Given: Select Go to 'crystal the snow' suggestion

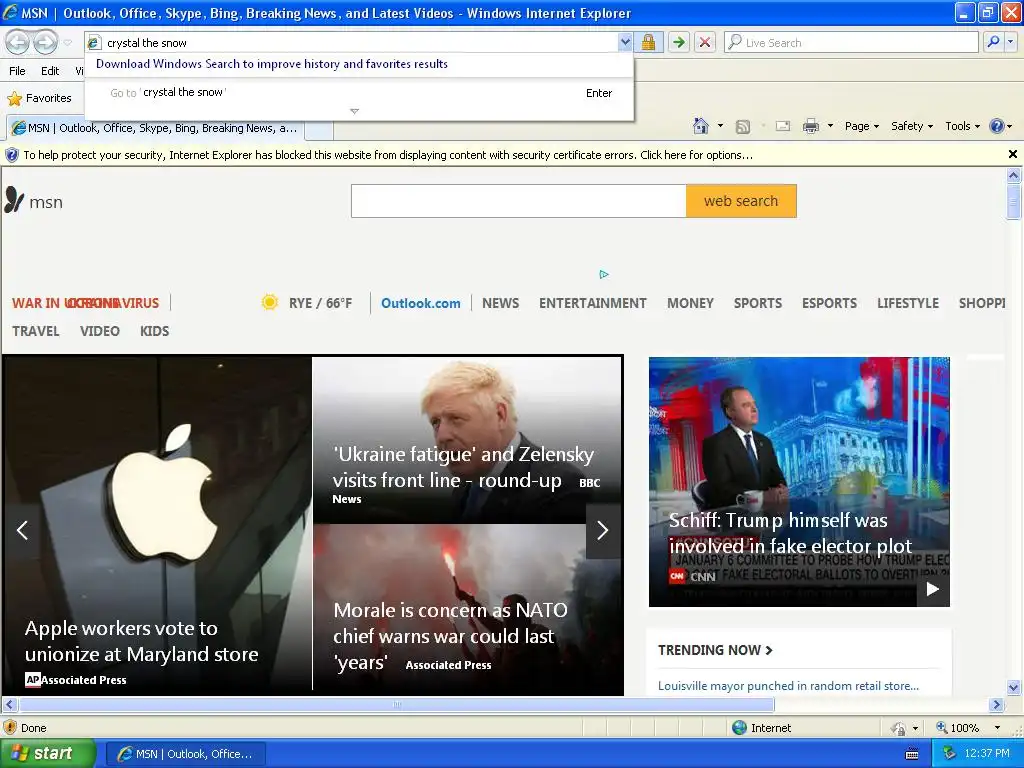Looking at the screenshot, I should point(359,93).
